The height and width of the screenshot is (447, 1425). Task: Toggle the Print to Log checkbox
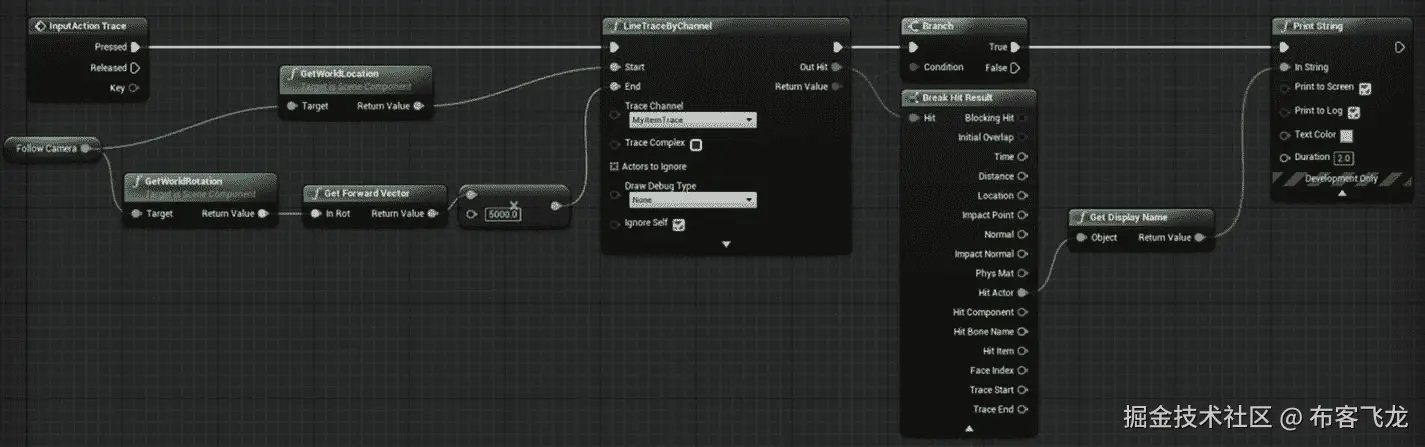pos(1354,112)
